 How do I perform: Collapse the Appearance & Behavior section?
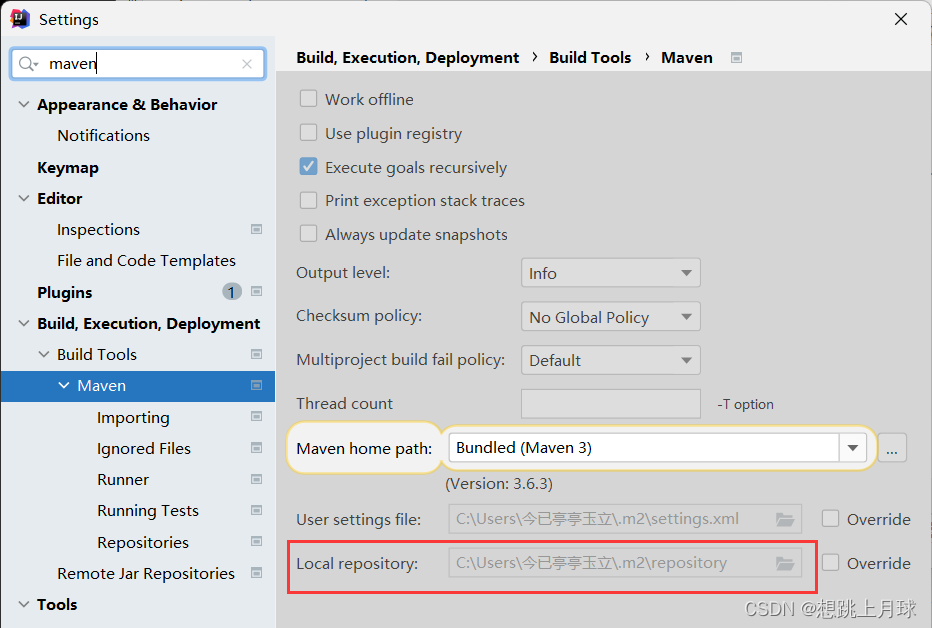pyautogui.click(x=24, y=105)
